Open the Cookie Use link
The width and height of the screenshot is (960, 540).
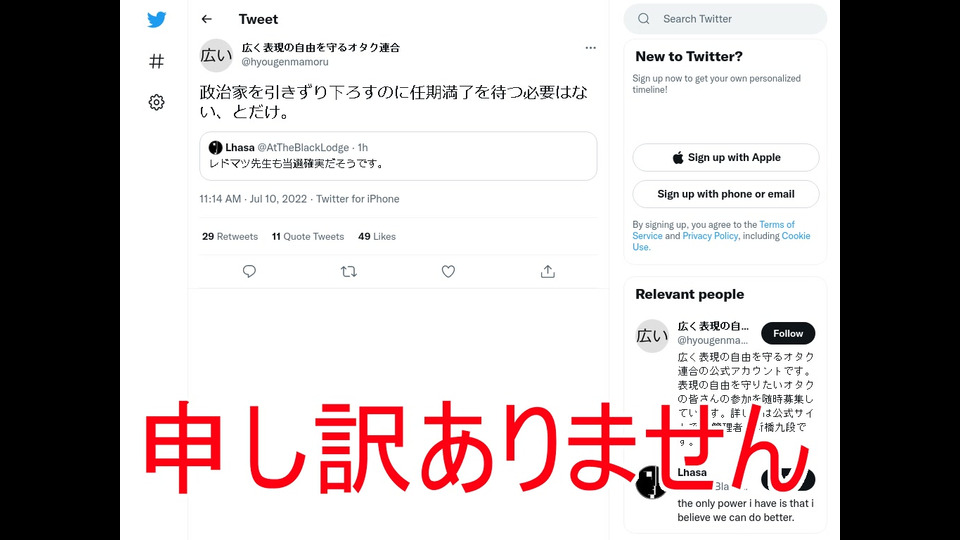coord(796,236)
